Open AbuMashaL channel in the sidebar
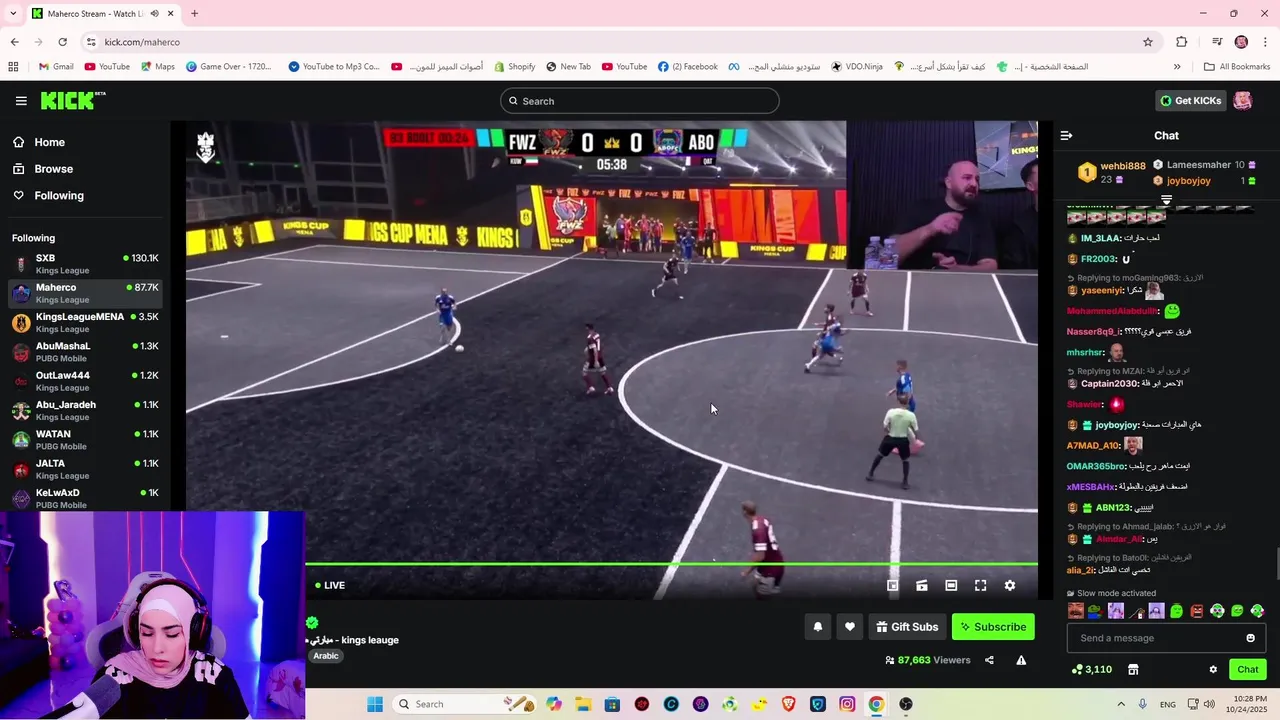 [x=85, y=352]
